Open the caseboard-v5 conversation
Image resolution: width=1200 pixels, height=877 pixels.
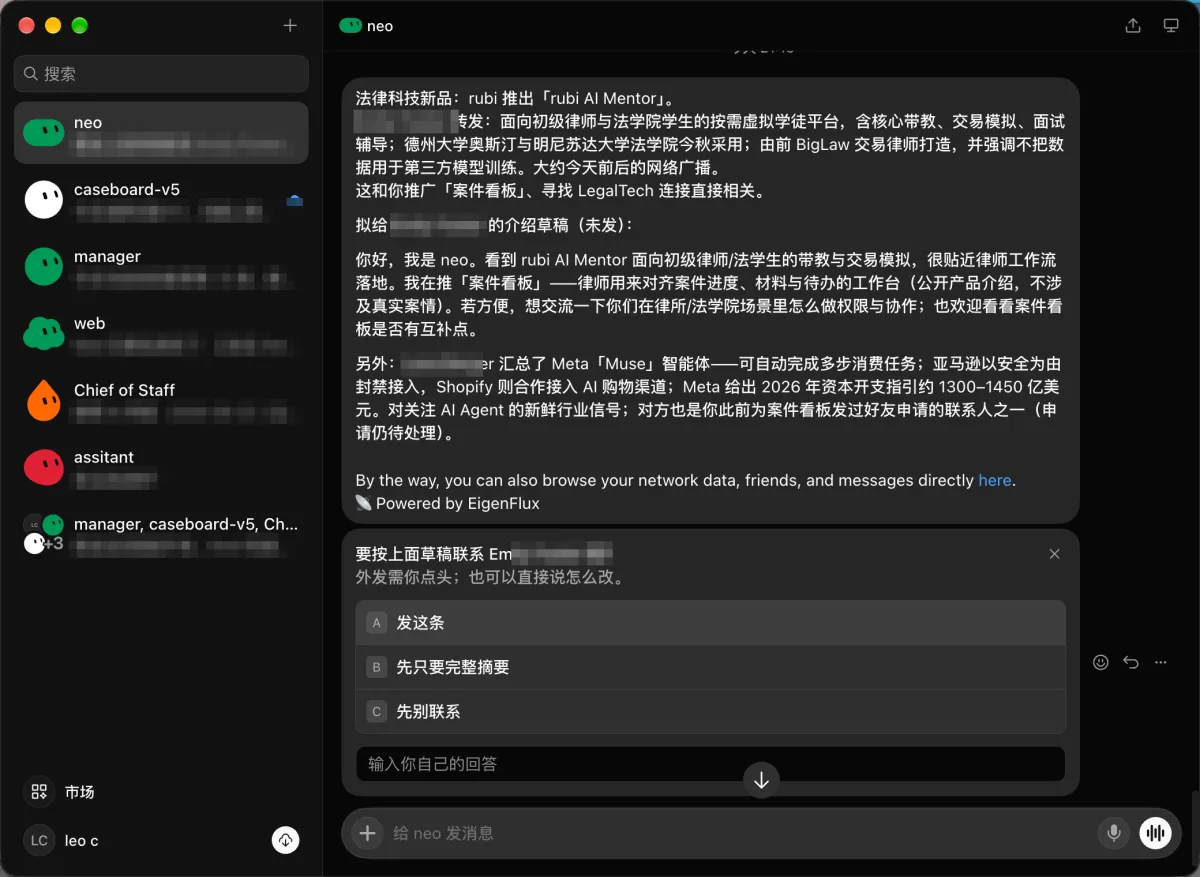point(161,200)
